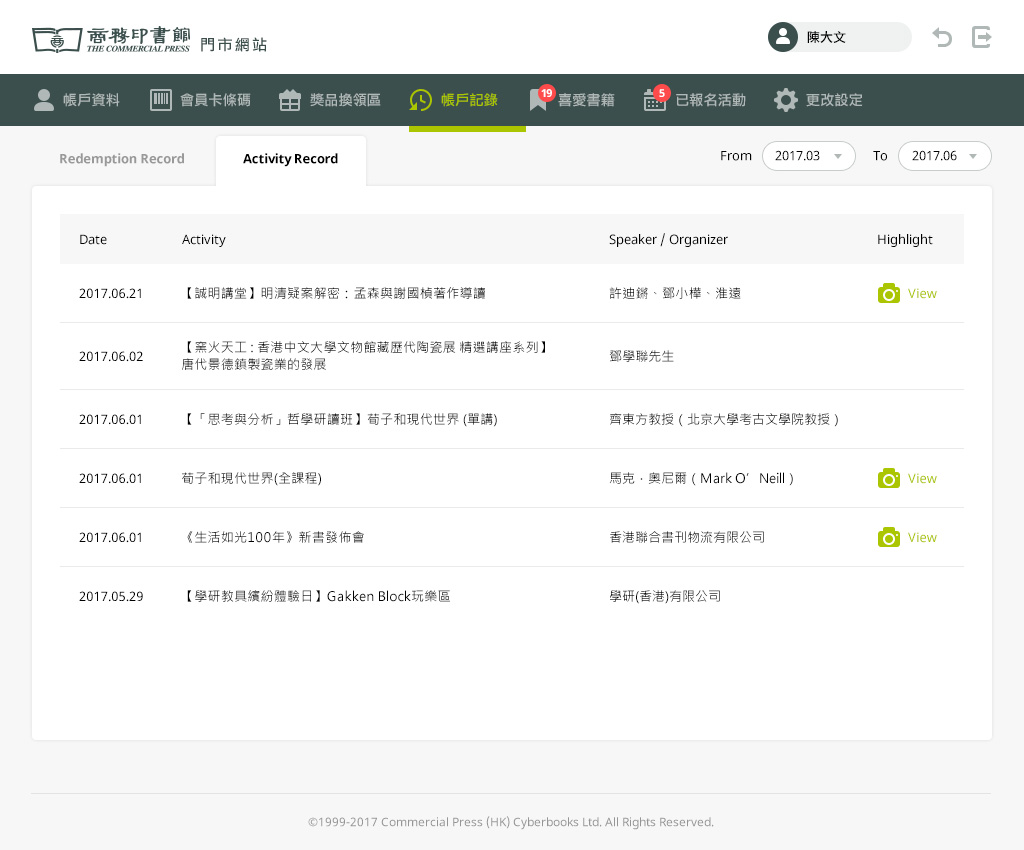The image size is (1024, 850).
Task: Open 已報名活動 calendar with 5 badge
Action: [695, 100]
